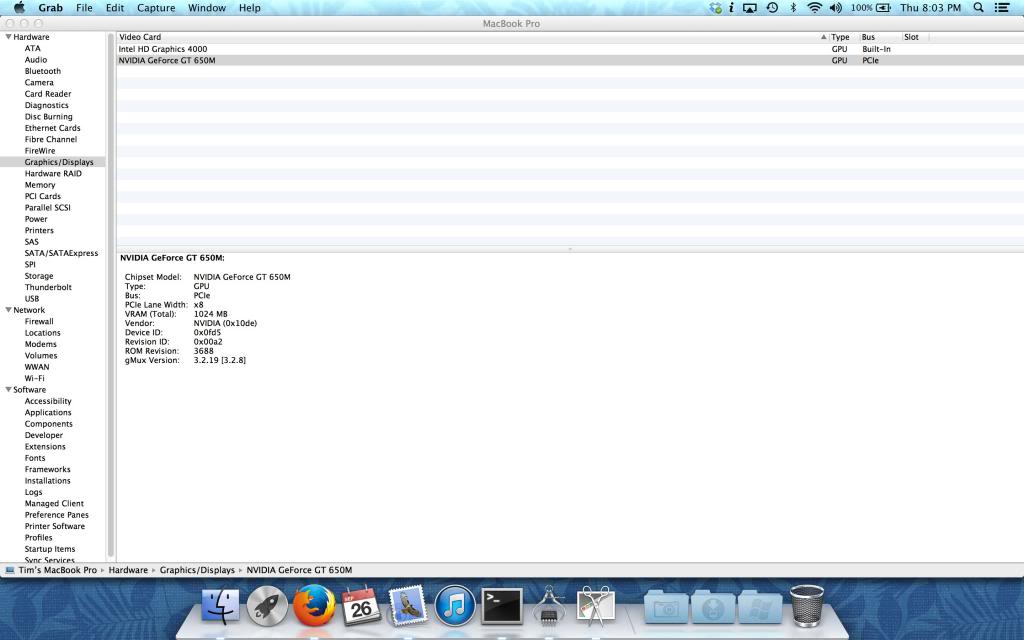
Task: Click the Wi-Fi status icon
Action: click(x=814, y=7)
